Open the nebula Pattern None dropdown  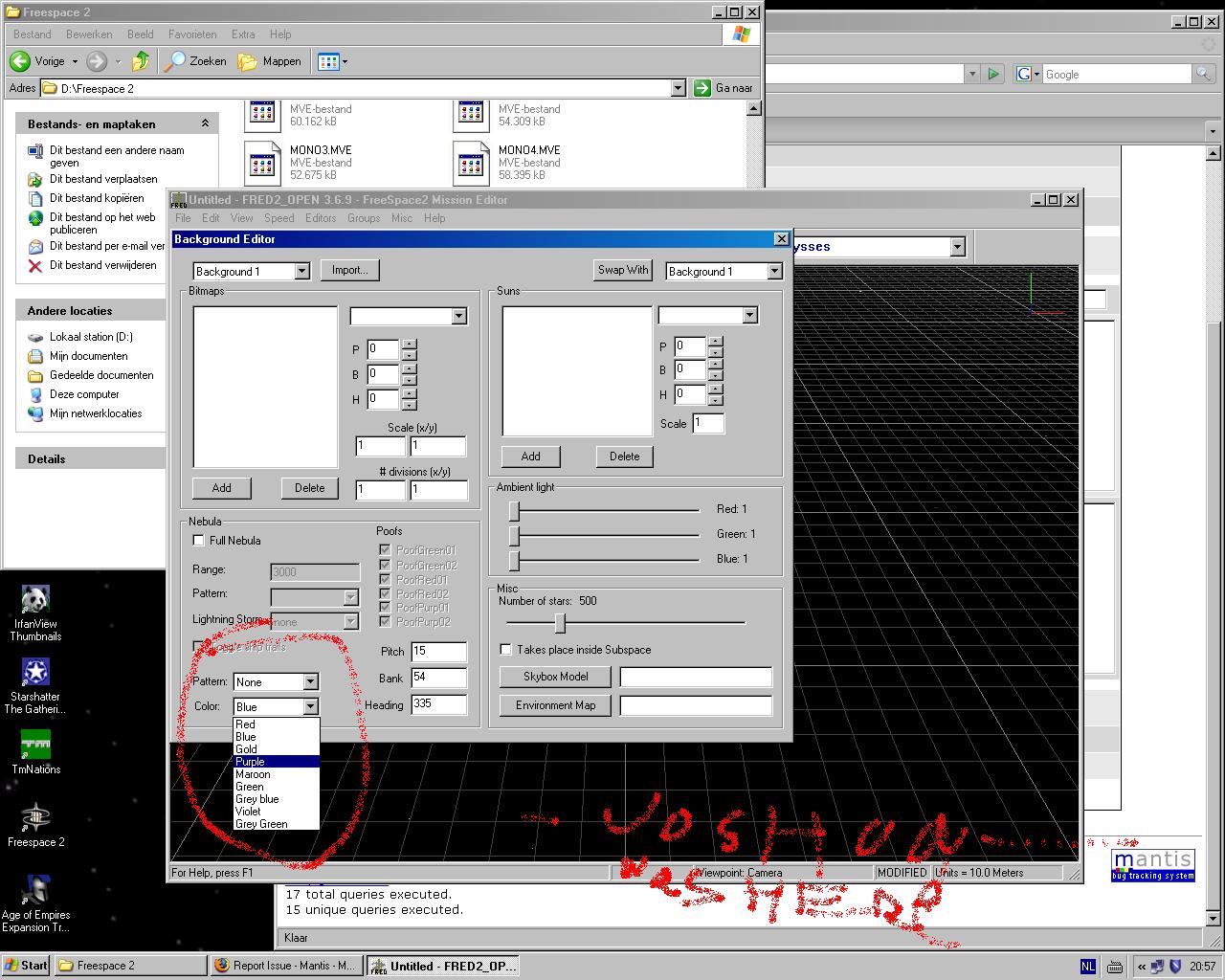(x=310, y=681)
